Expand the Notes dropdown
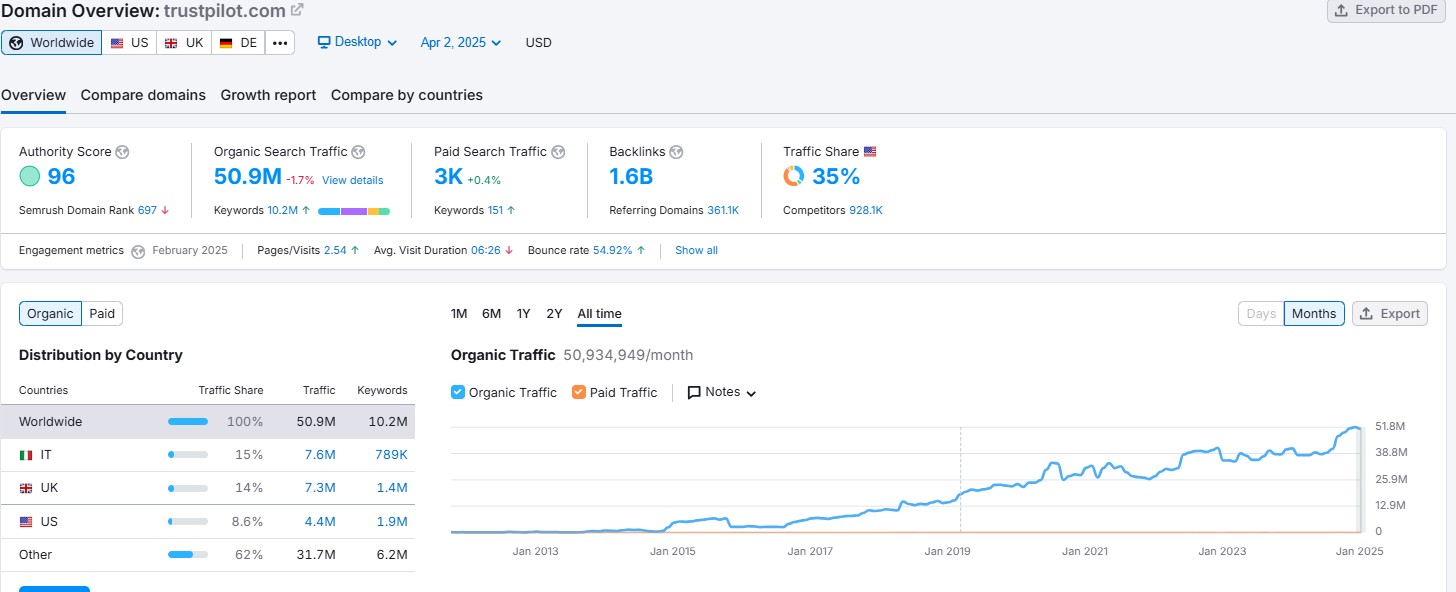Screen dimensions: 1456x592 (x=721, y=393)
